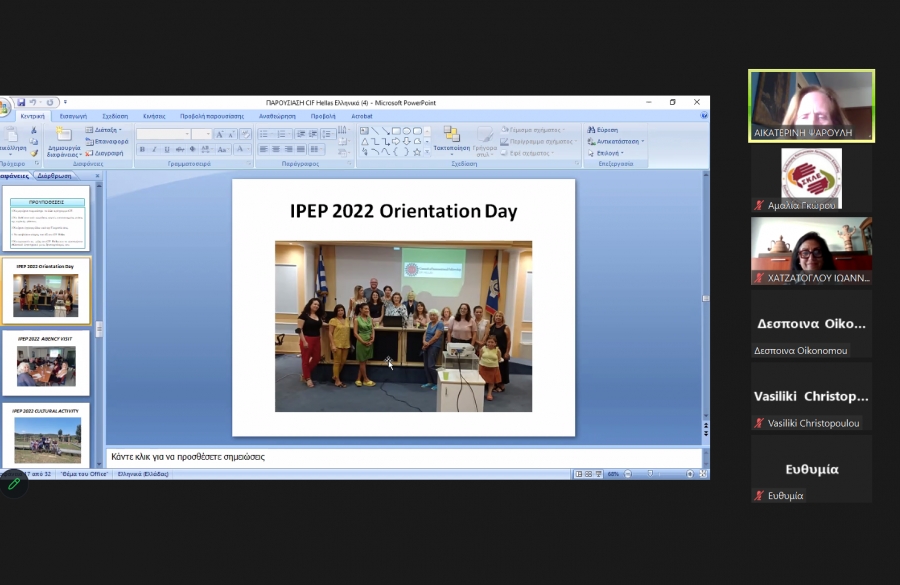Click the Redo icon in quick access toolbar

pos(50,103)
